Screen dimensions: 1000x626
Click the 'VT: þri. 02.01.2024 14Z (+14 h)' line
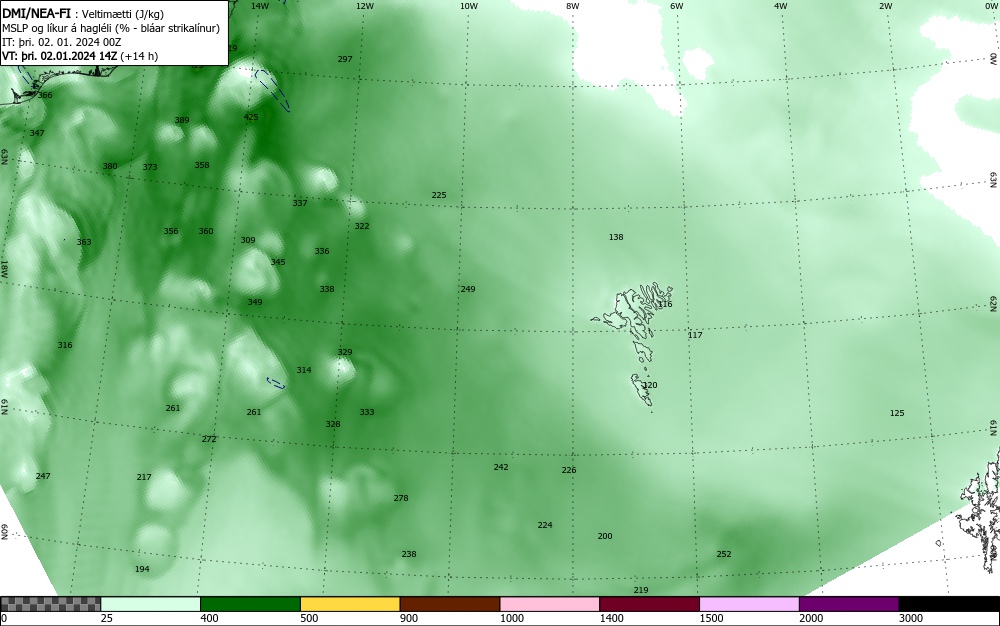(80, 56)
